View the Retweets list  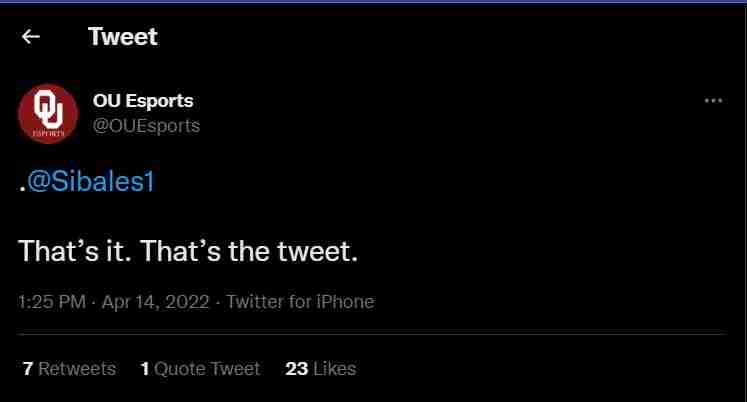pos(76,369)
